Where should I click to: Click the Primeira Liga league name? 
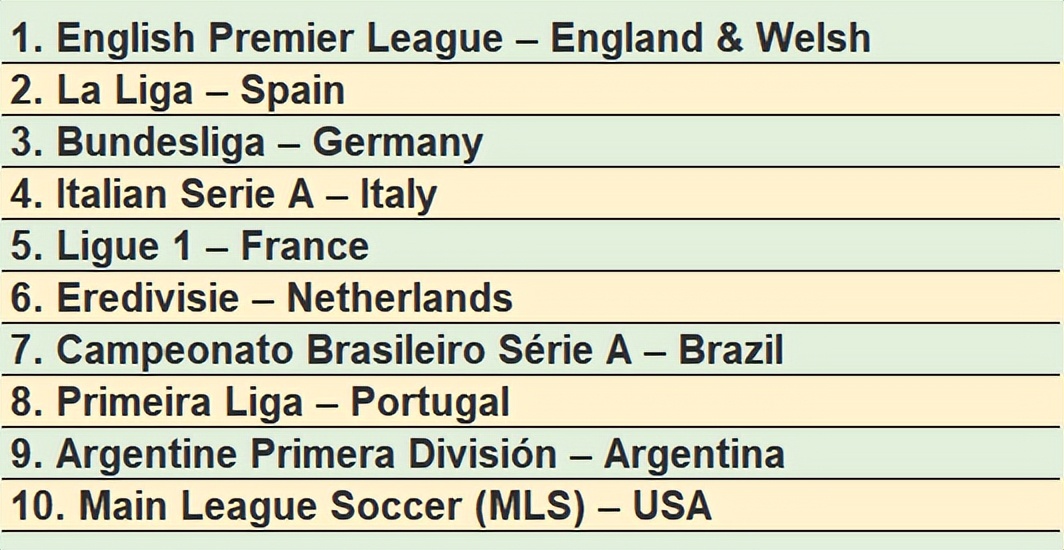pos(180,403)
